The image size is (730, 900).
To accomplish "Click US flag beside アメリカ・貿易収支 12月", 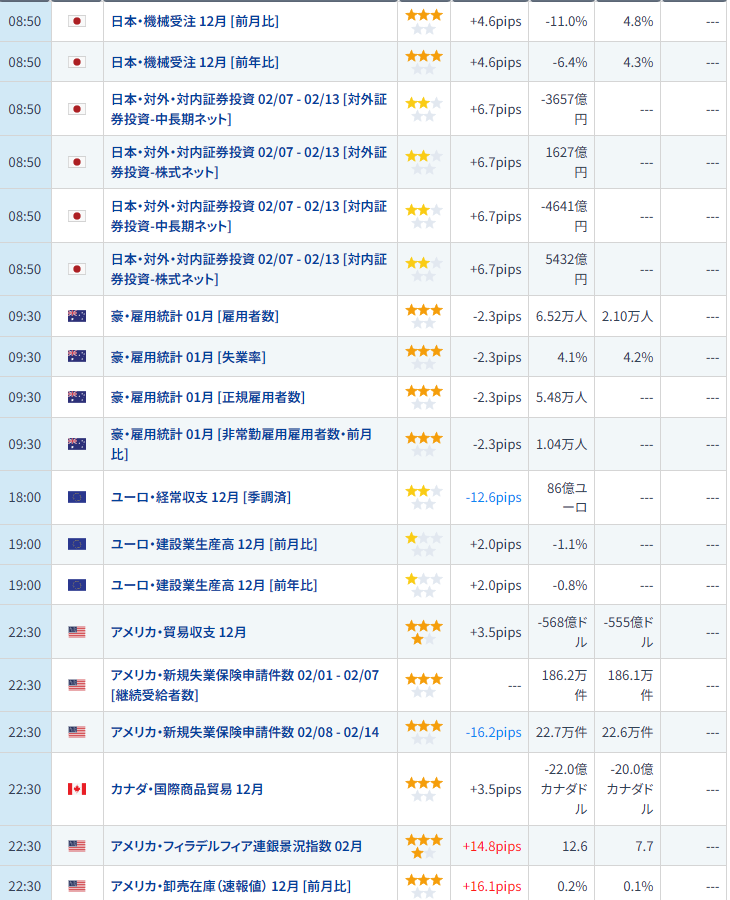I will 77,632.
